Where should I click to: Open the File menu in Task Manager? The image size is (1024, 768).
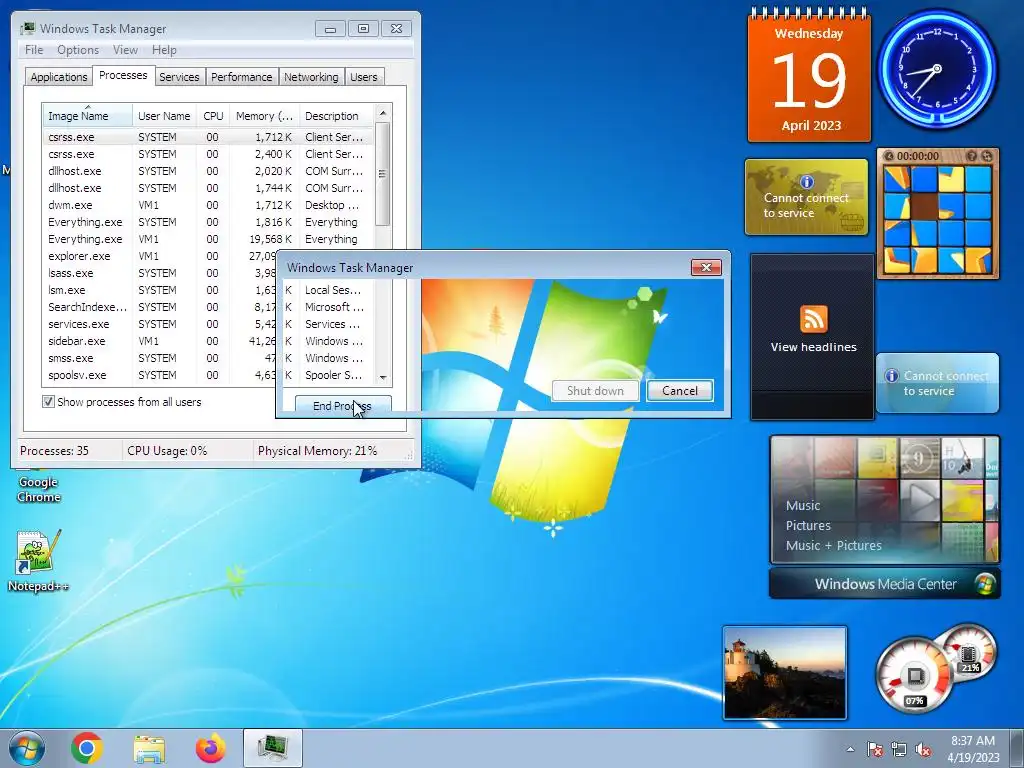coord(34,50)
